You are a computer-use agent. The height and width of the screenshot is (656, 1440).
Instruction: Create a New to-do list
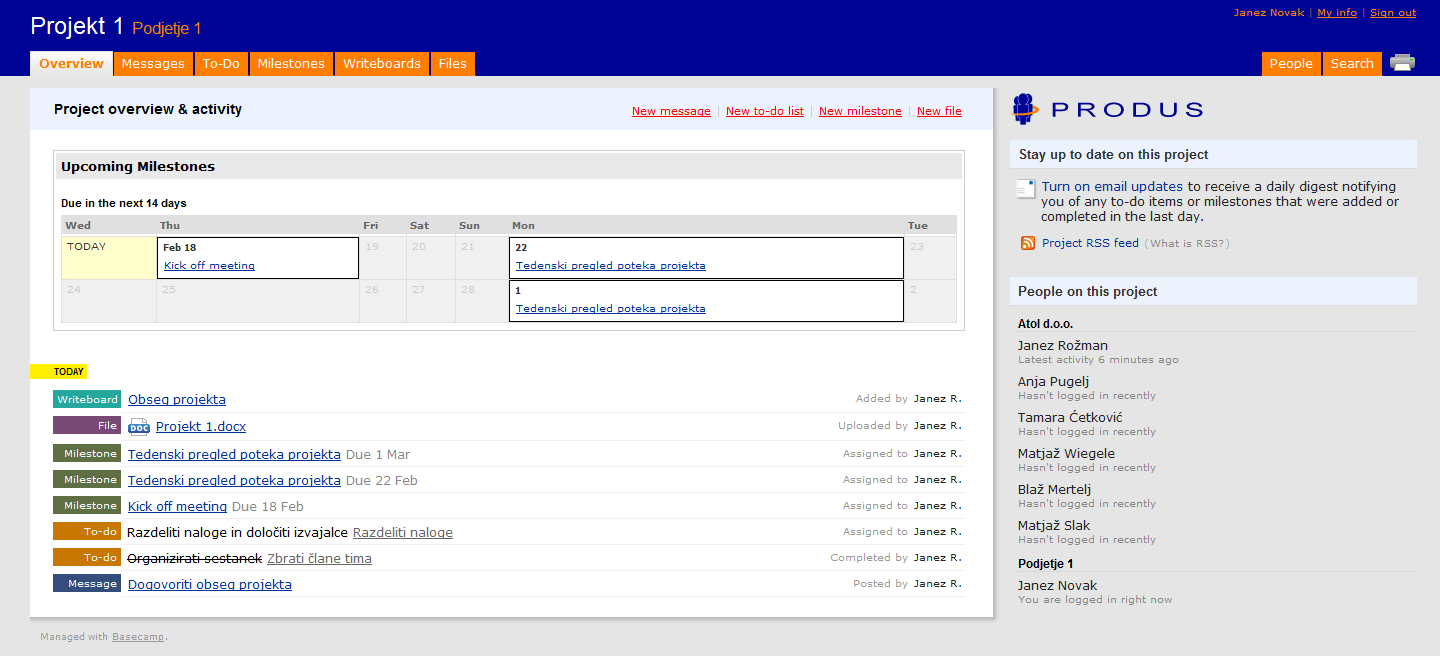765,112
